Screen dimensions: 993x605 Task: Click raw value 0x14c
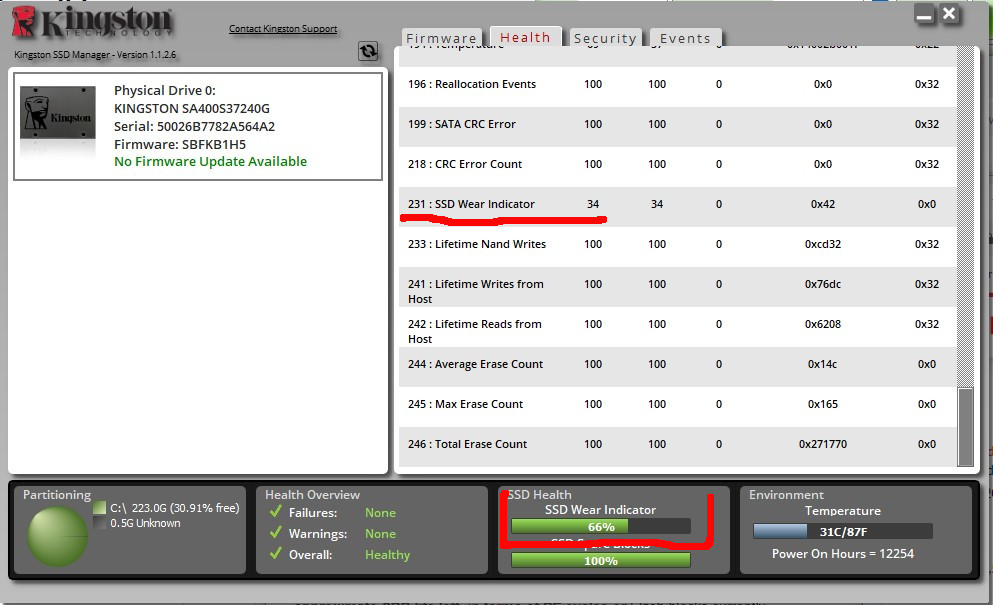(x=823, y=364)
